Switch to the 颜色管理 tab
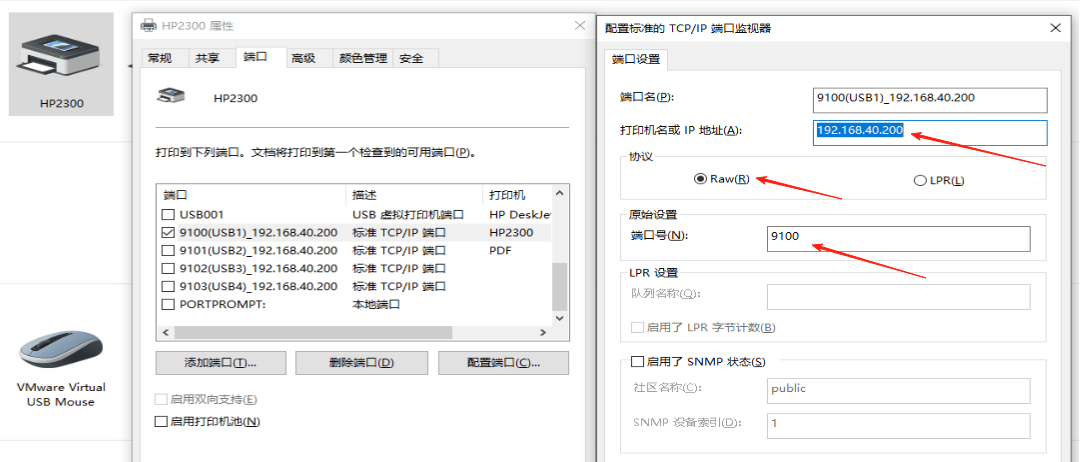Image resolution: width=1080 pixels, height=462 pixels. [x=363, y=59]
